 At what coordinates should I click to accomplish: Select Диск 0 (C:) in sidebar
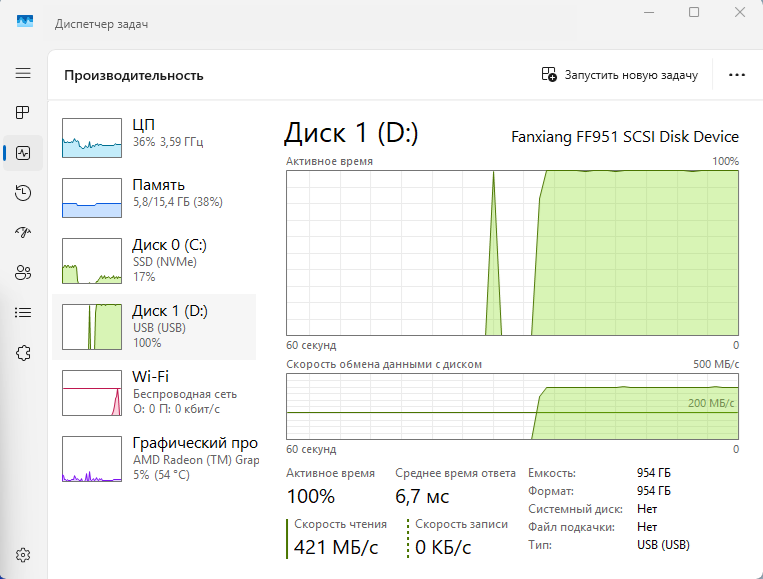coord(155,260)
